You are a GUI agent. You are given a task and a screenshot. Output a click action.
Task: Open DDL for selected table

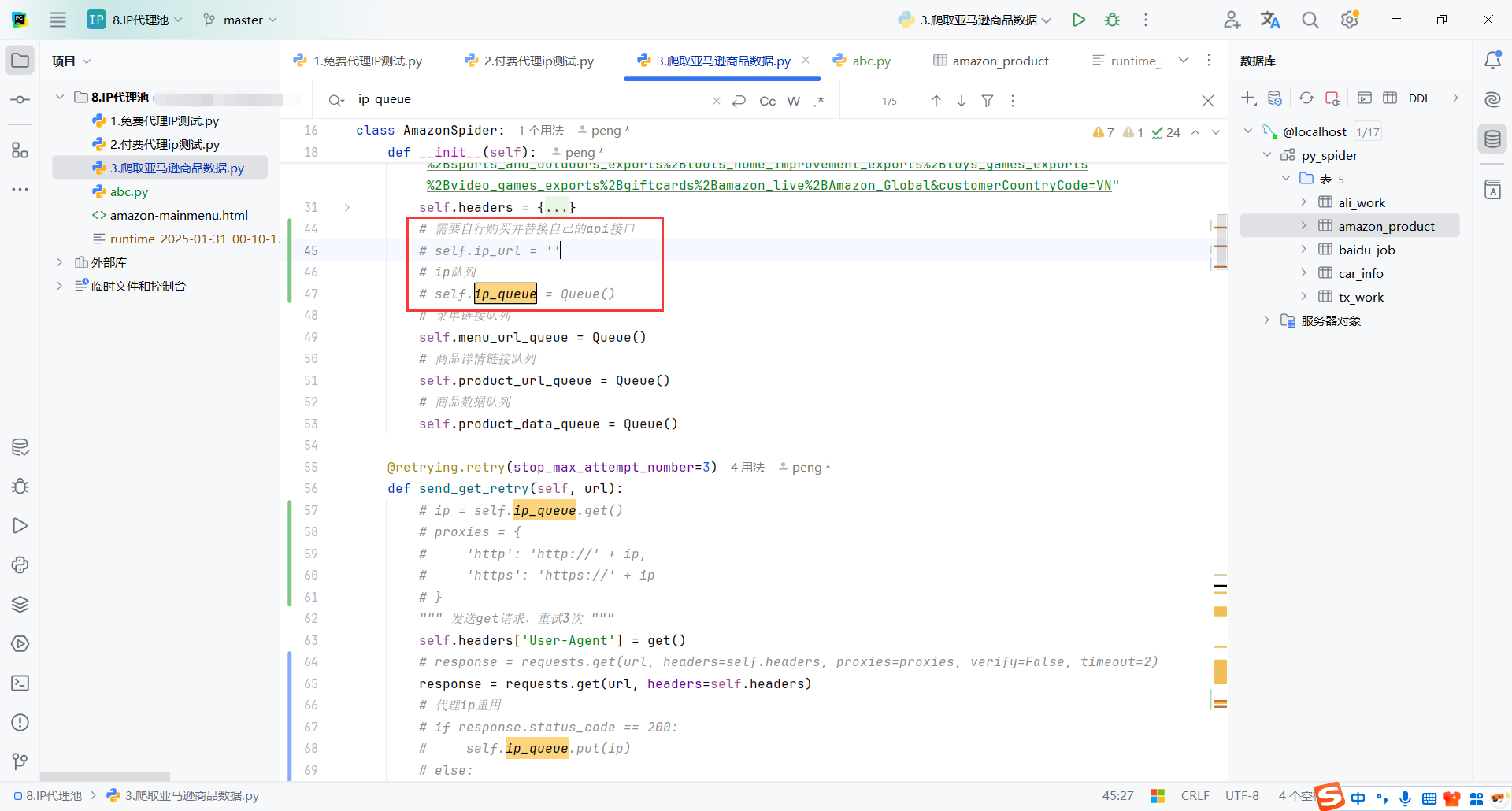[1419, 98]
